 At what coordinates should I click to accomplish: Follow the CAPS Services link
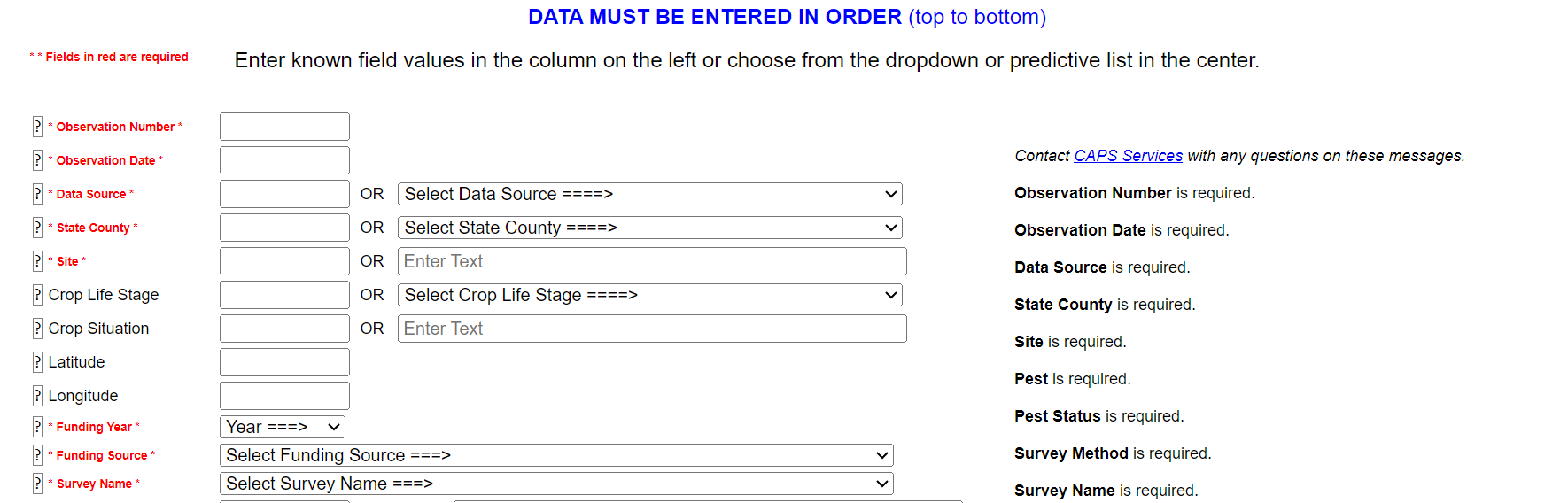(1128, 156)
